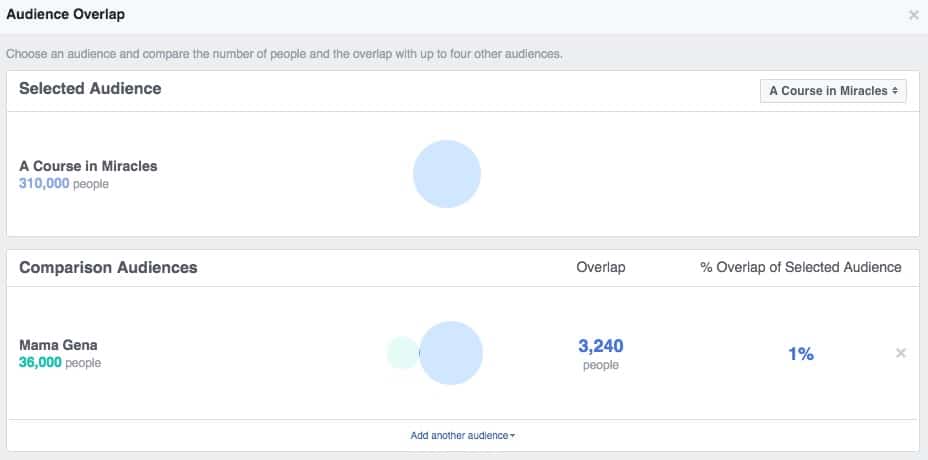Click the Overlap column header
Image resolution: width=928 pixels, height=460 pixels.
point(601,268)
